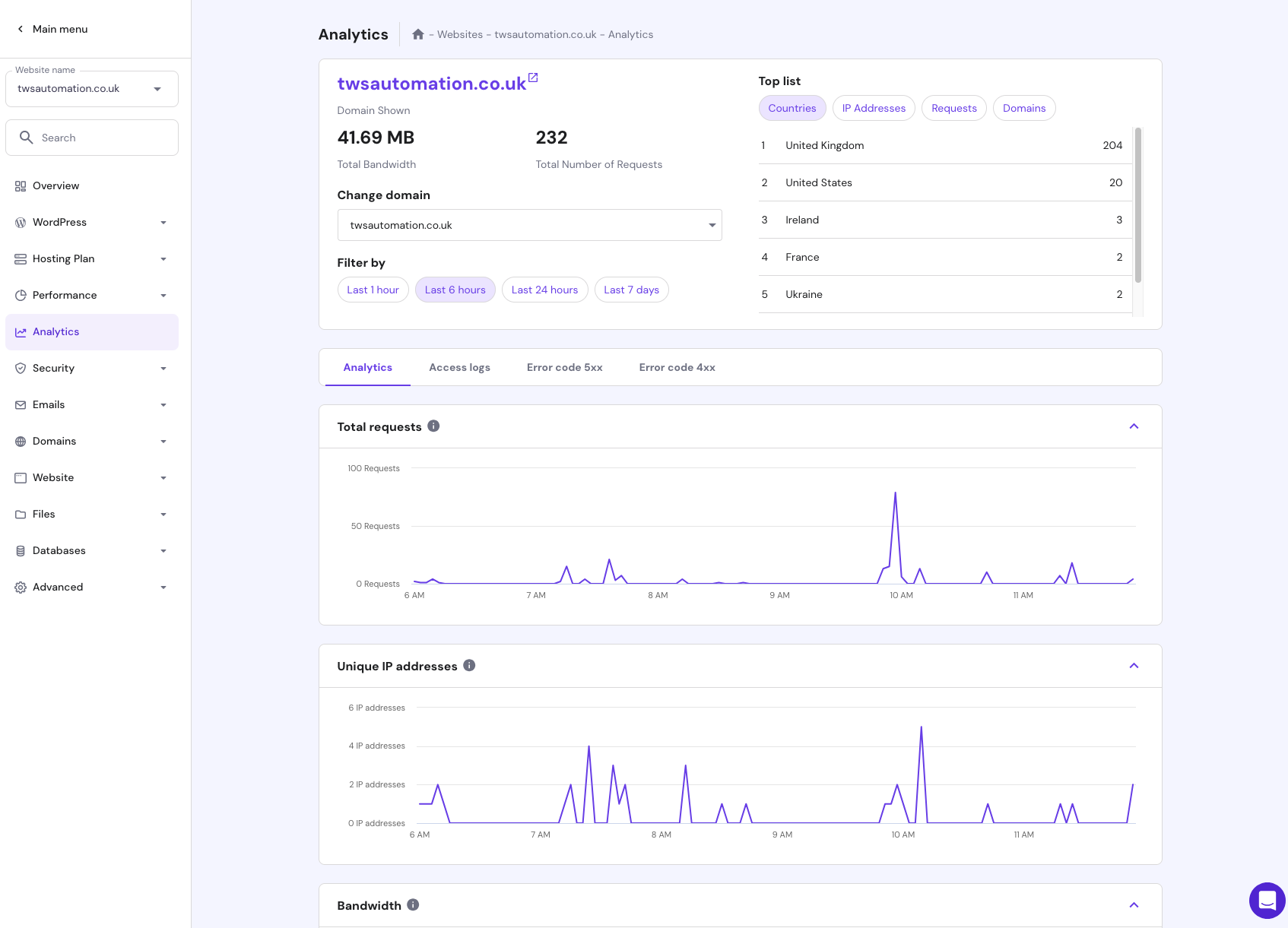Collapse the Bandwidth panel
The height and width of the screenshot is (928, 1288).
[1134, 905]
